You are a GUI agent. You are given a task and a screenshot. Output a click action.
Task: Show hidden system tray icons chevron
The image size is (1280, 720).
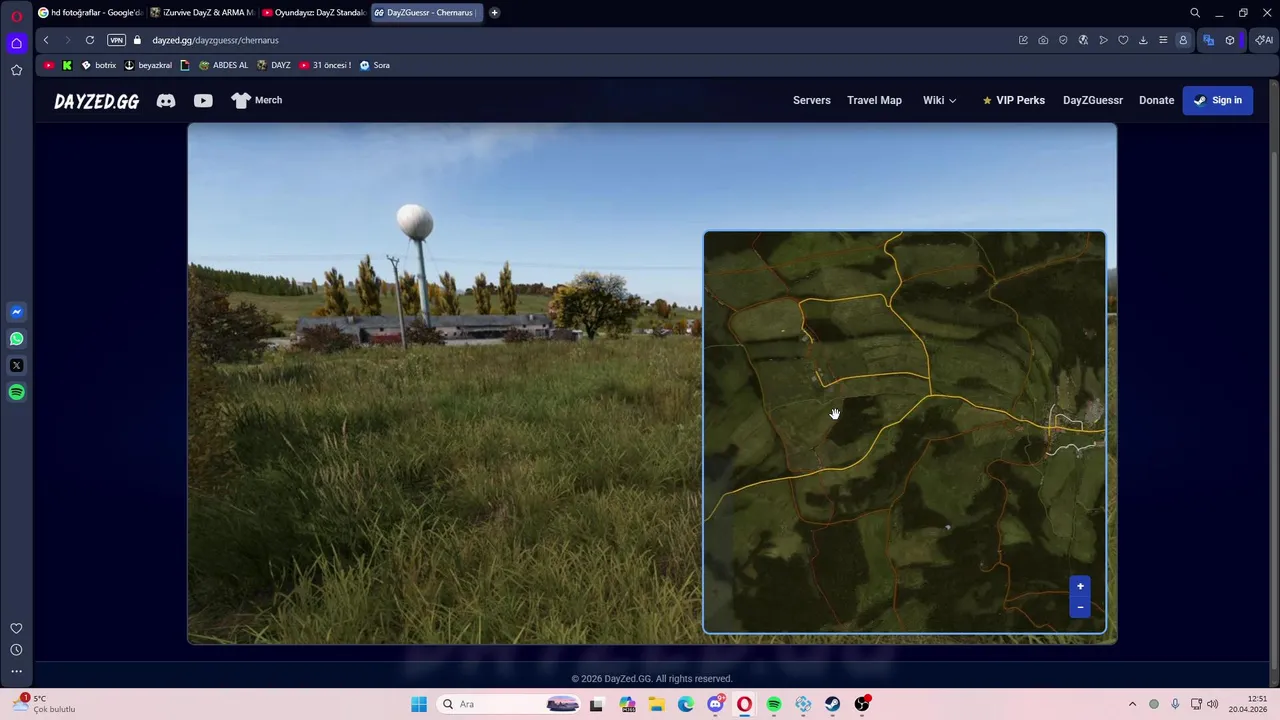pos(1132,704)
